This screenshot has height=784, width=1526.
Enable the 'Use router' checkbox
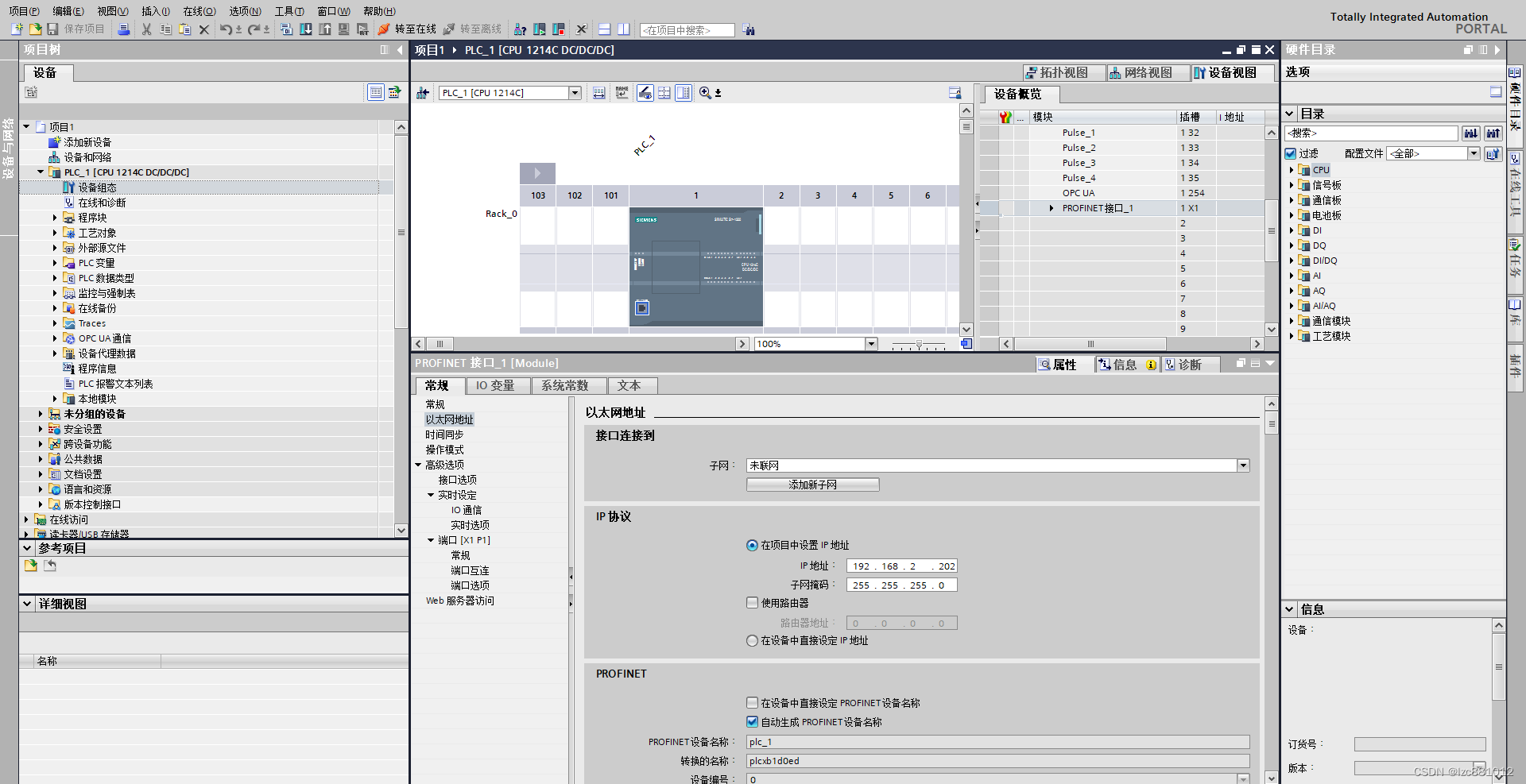[752, 603]
